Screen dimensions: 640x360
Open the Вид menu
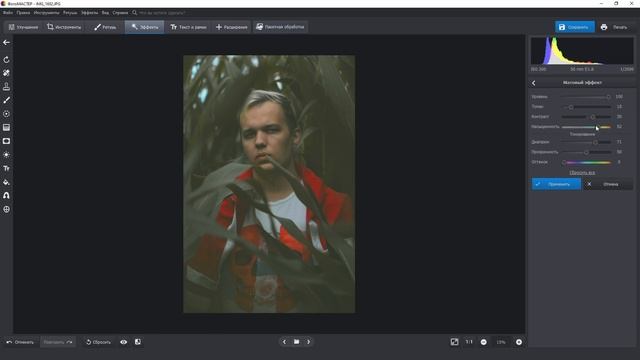pyautogui.click(x=105, y=13)
